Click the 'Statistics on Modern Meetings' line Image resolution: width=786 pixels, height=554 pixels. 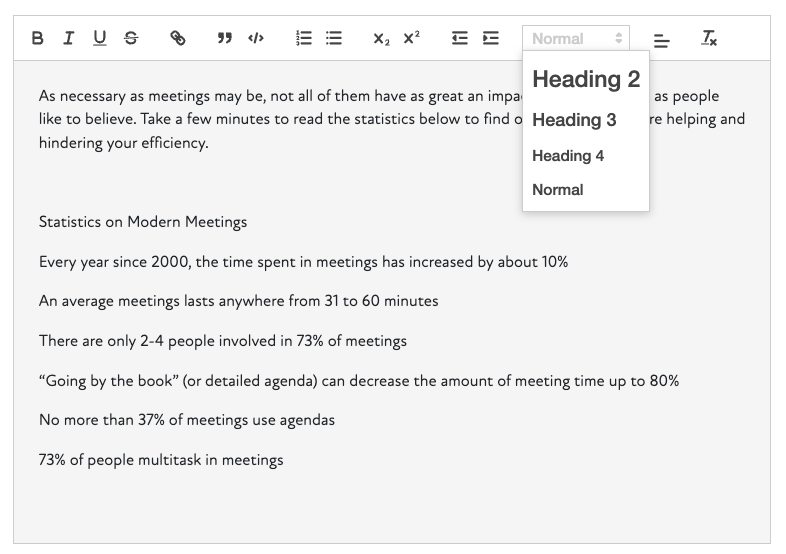pos(143,222)
